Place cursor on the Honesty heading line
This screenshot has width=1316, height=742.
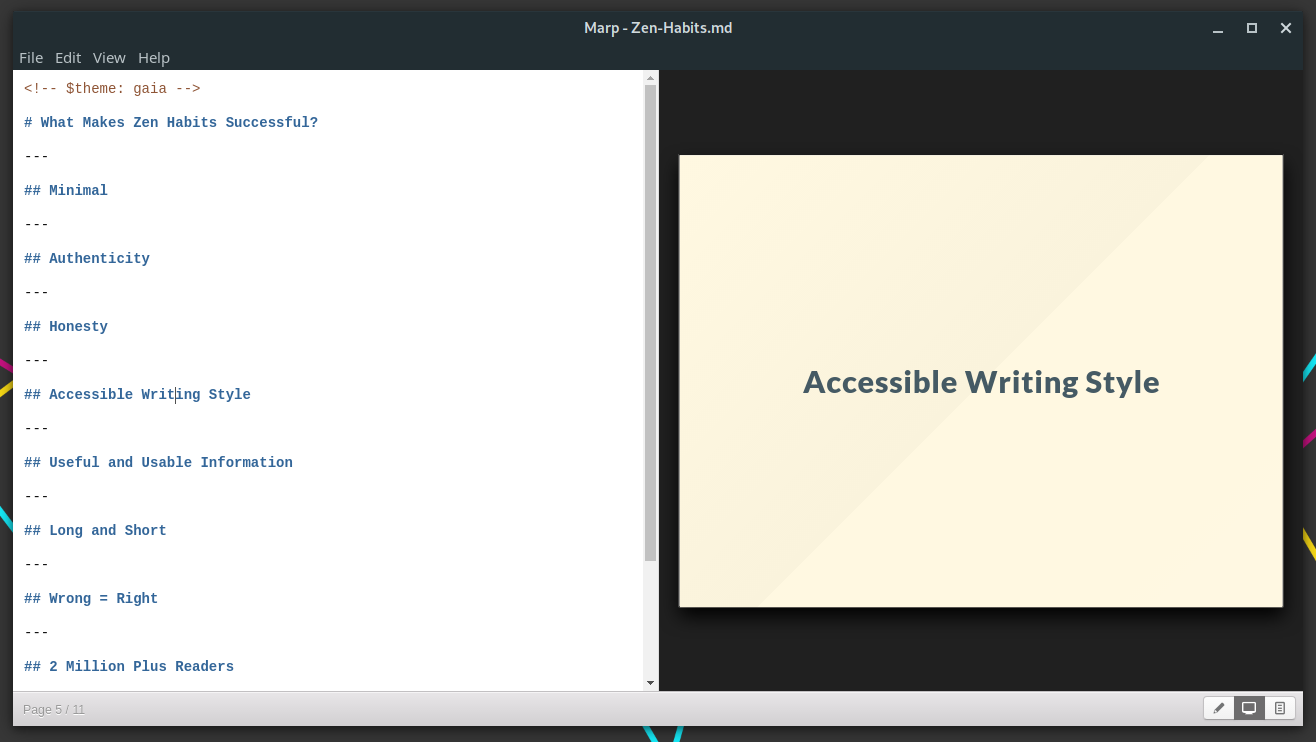[78, 327]
